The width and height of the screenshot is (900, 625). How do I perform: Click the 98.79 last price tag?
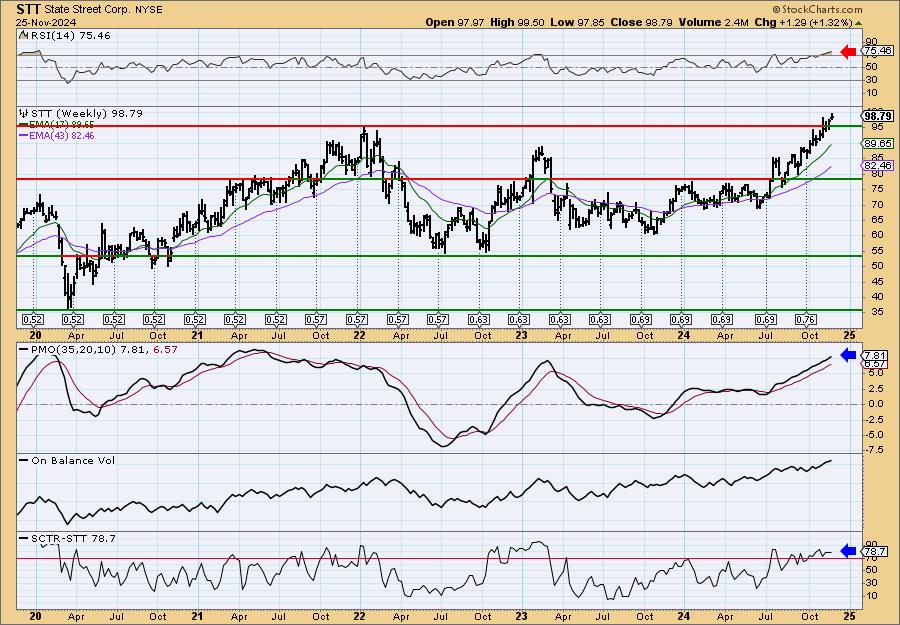[x=878, y=117]
